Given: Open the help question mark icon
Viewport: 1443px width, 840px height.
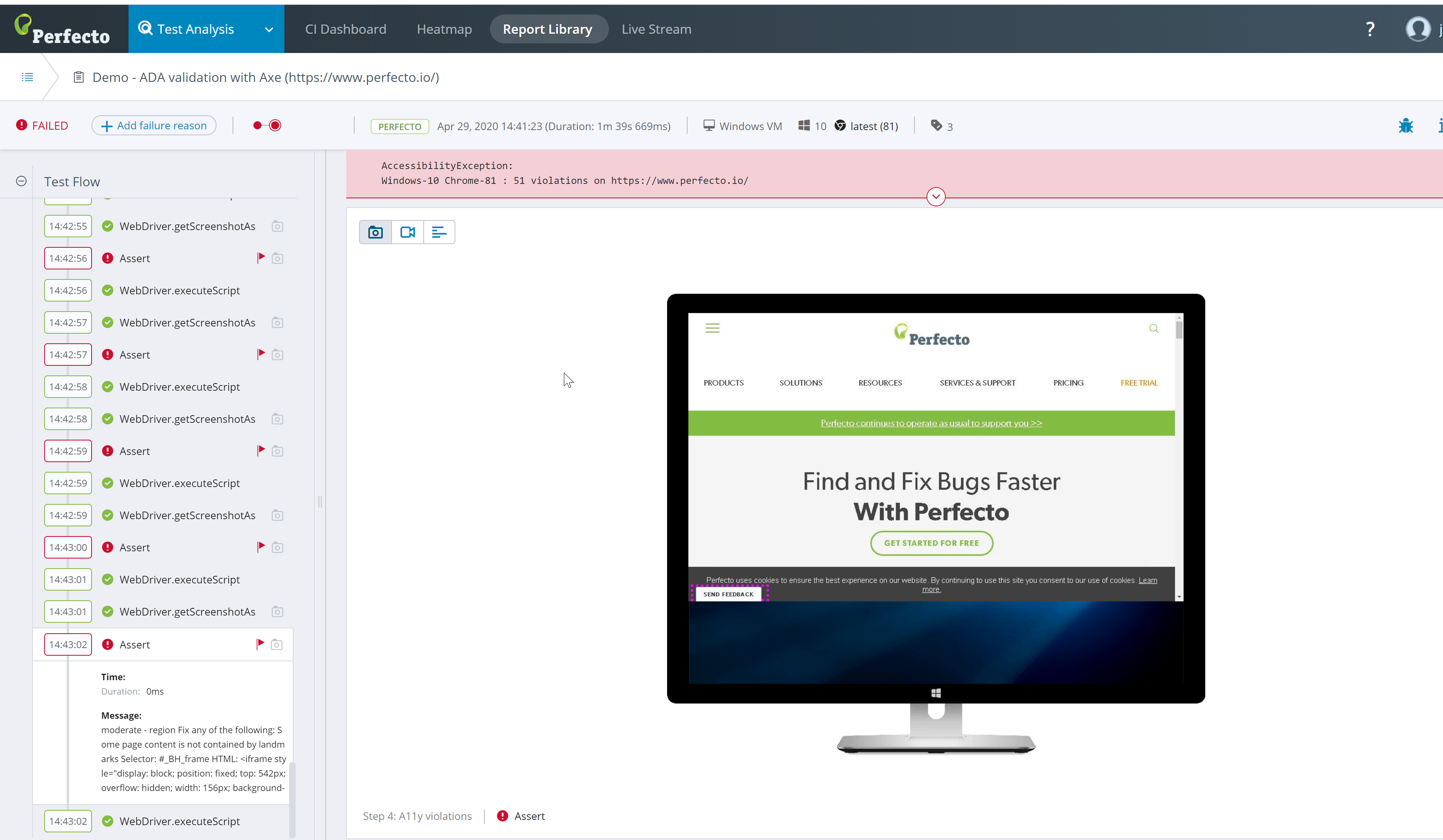Looking at the screenshot, I should click(x=1370, y=29).
